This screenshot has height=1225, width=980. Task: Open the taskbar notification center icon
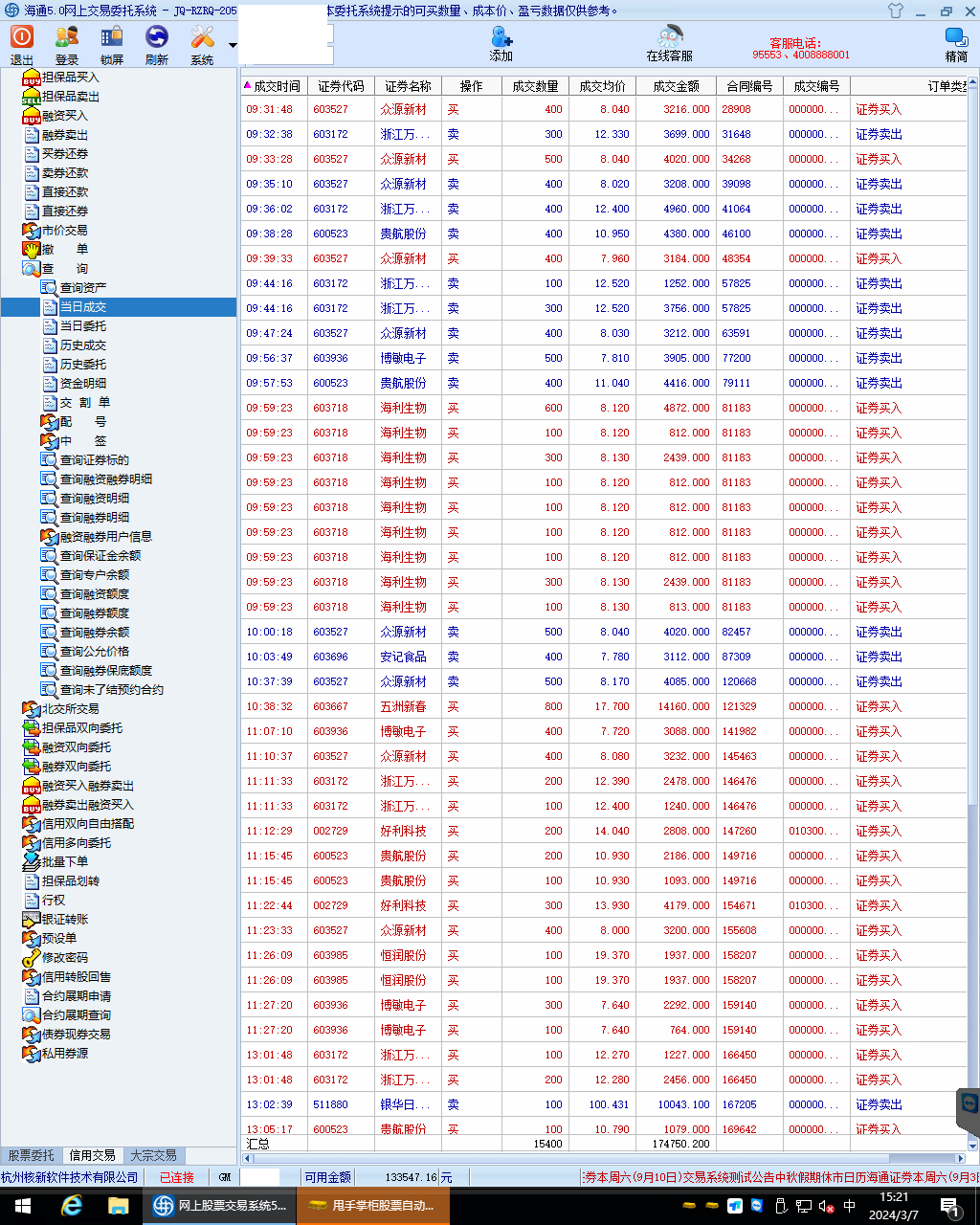point(951,1207)
